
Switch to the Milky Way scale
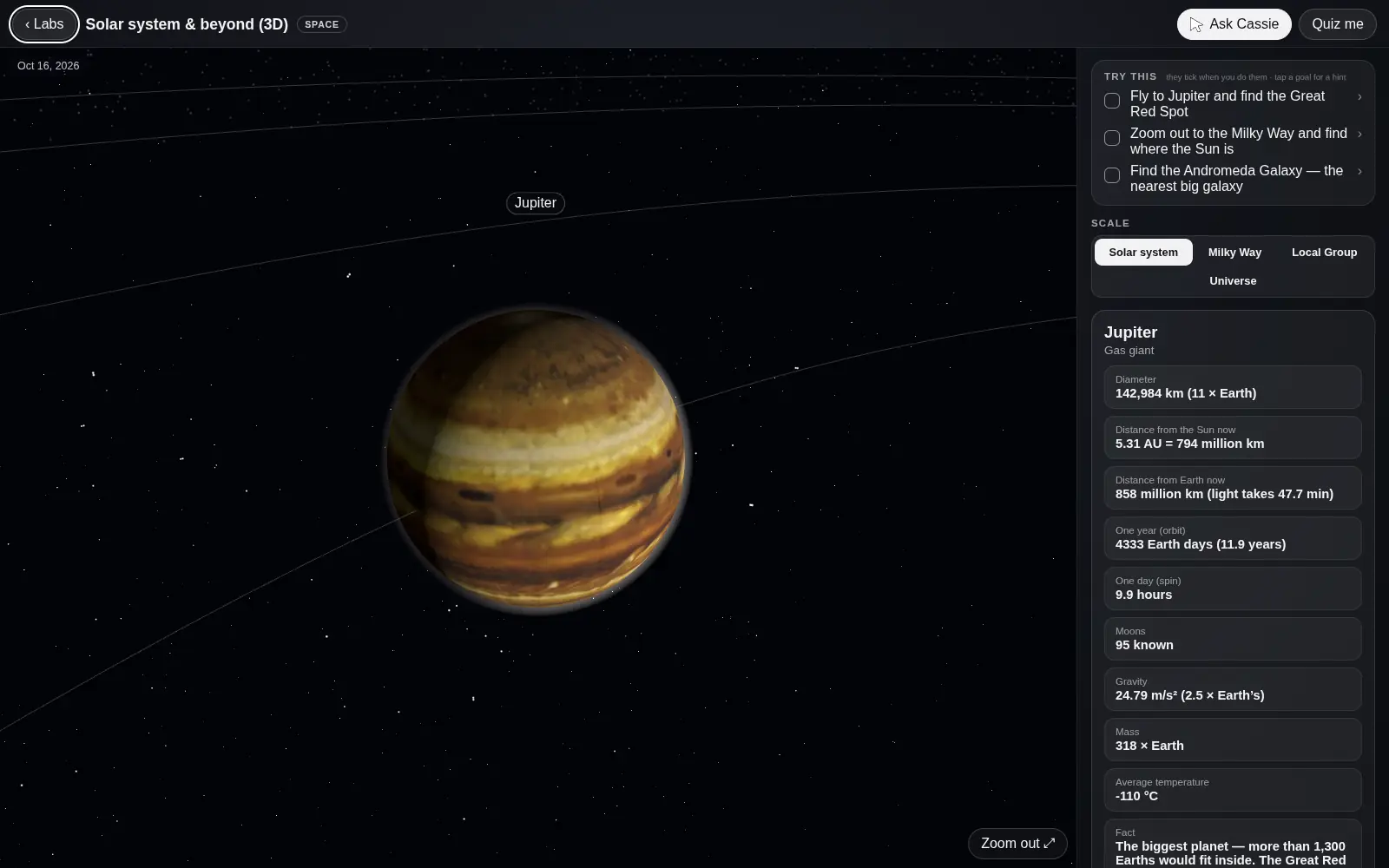pos(1234,253)
